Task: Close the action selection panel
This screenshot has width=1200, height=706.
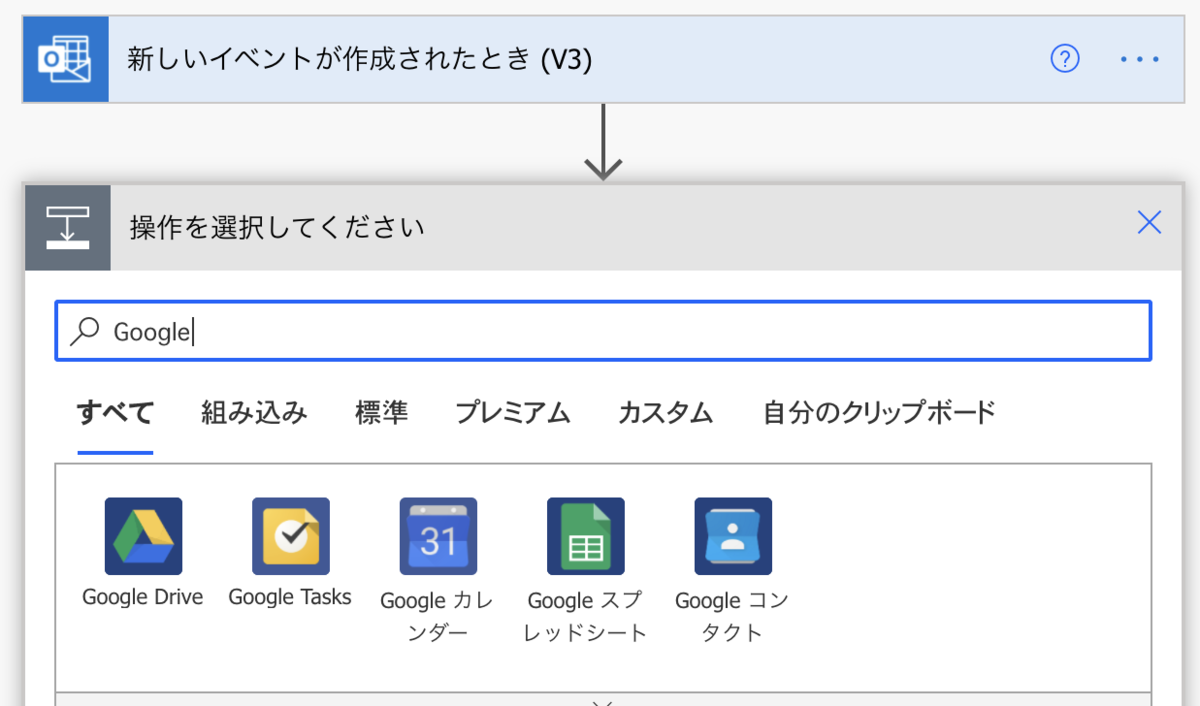Action: (1149, 223)
